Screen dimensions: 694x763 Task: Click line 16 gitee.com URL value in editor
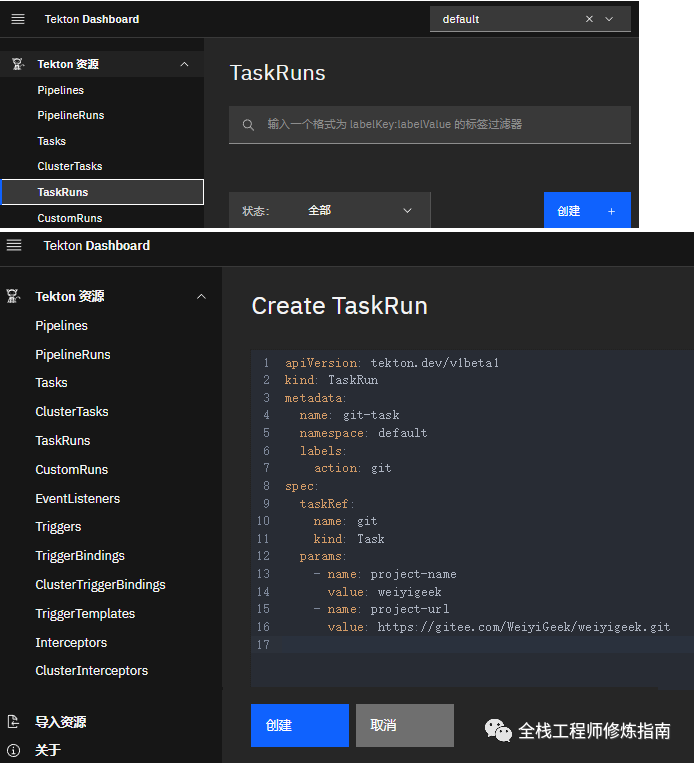(x=524, y=627)
